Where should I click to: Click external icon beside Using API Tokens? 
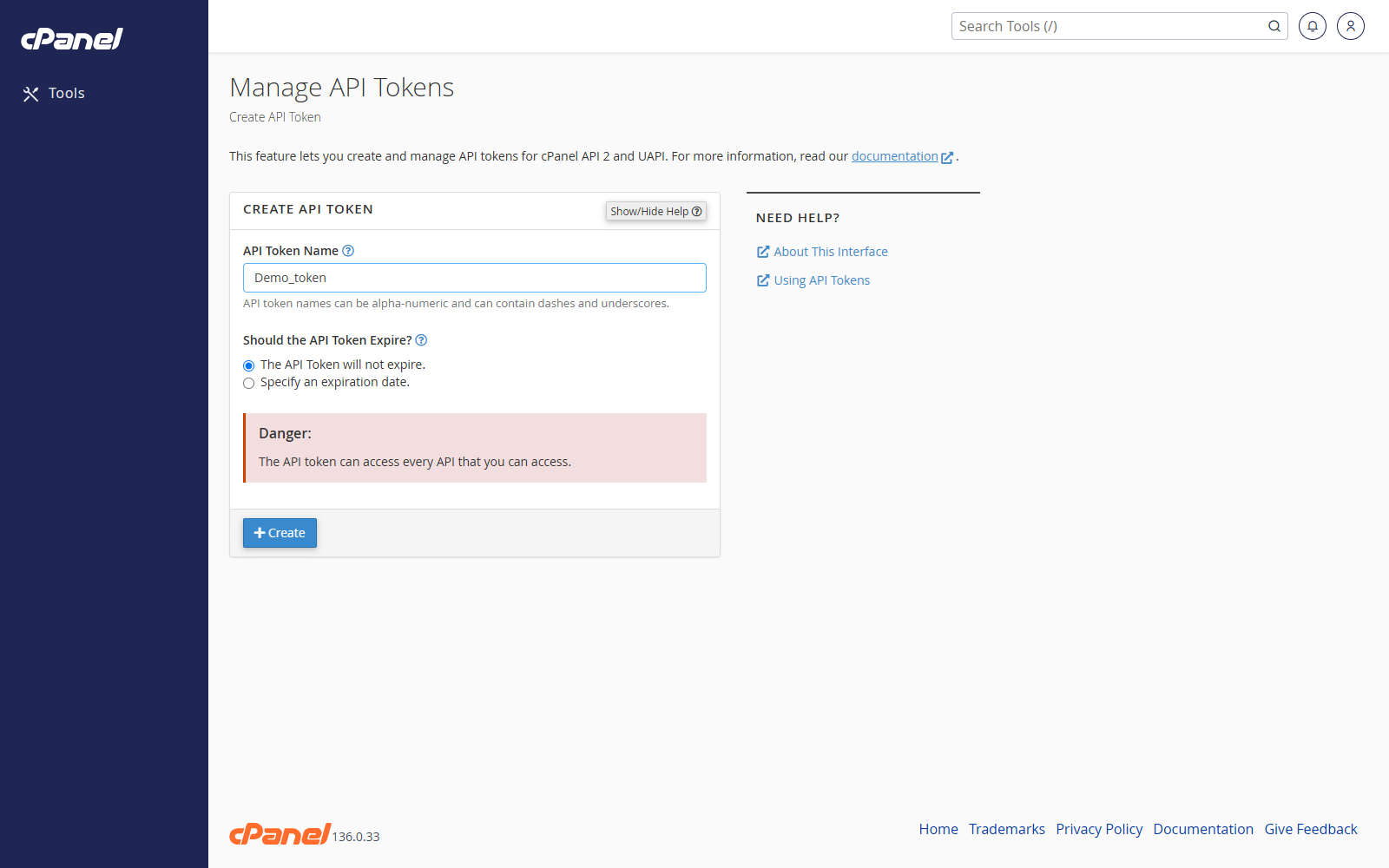[763, 280]
